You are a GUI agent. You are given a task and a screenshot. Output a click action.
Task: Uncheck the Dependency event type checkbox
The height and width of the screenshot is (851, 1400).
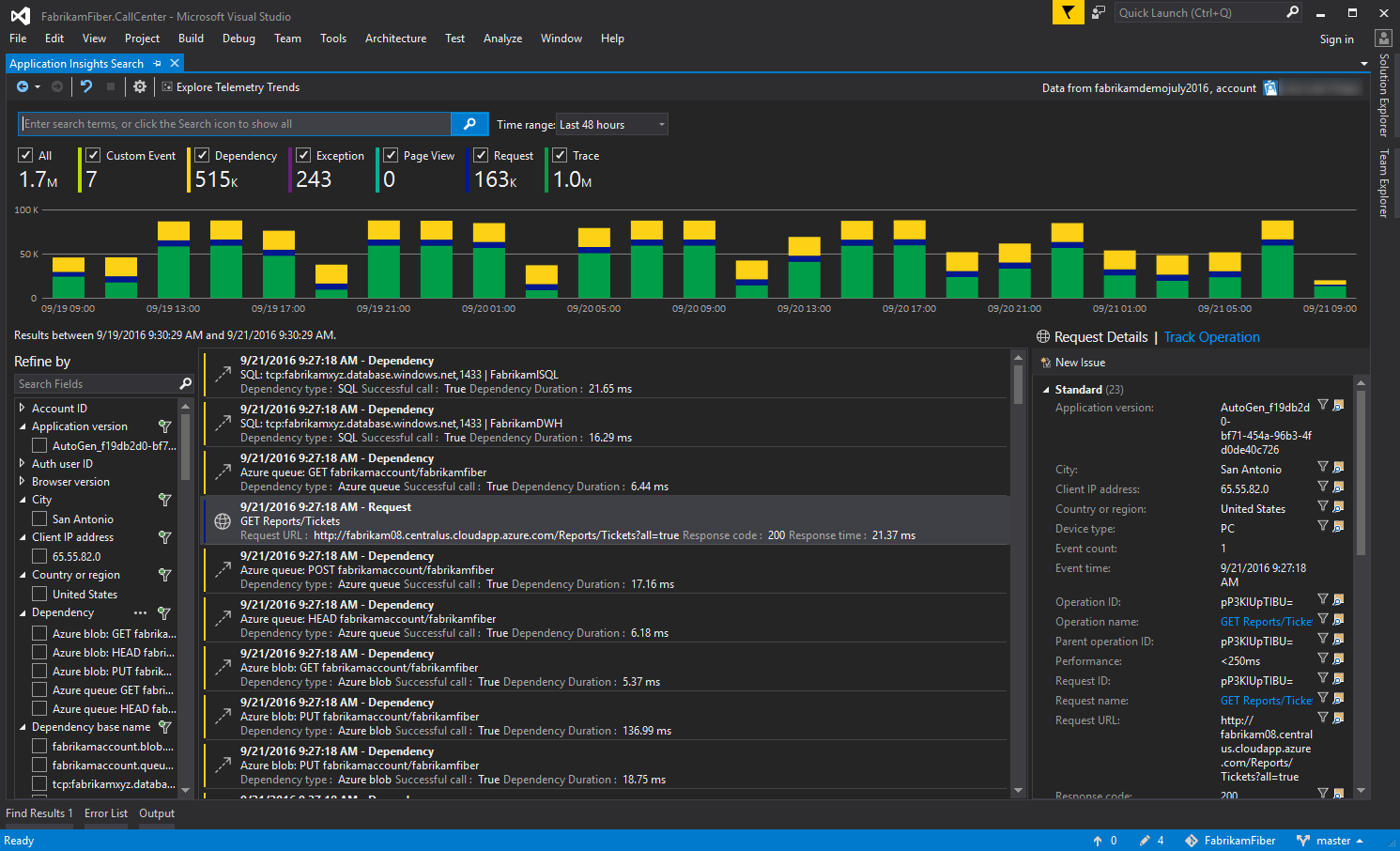pyautogui.click(x=202, y=155)
